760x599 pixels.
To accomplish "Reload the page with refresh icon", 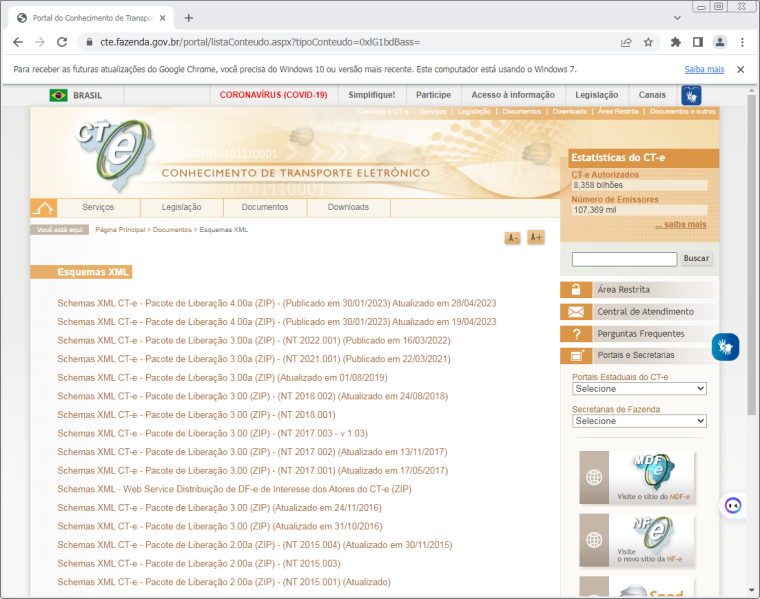I will tap(62, 42).
